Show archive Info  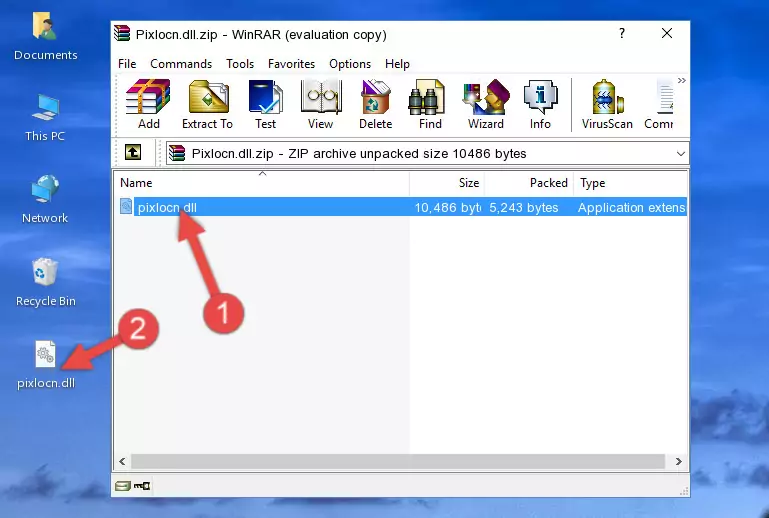point(540,104)
